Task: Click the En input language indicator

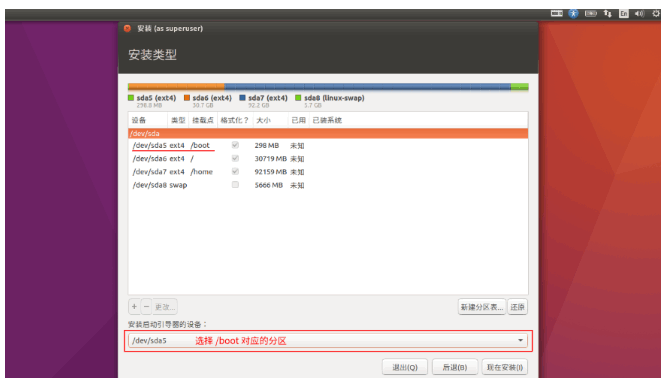Action: pos(624,14)
